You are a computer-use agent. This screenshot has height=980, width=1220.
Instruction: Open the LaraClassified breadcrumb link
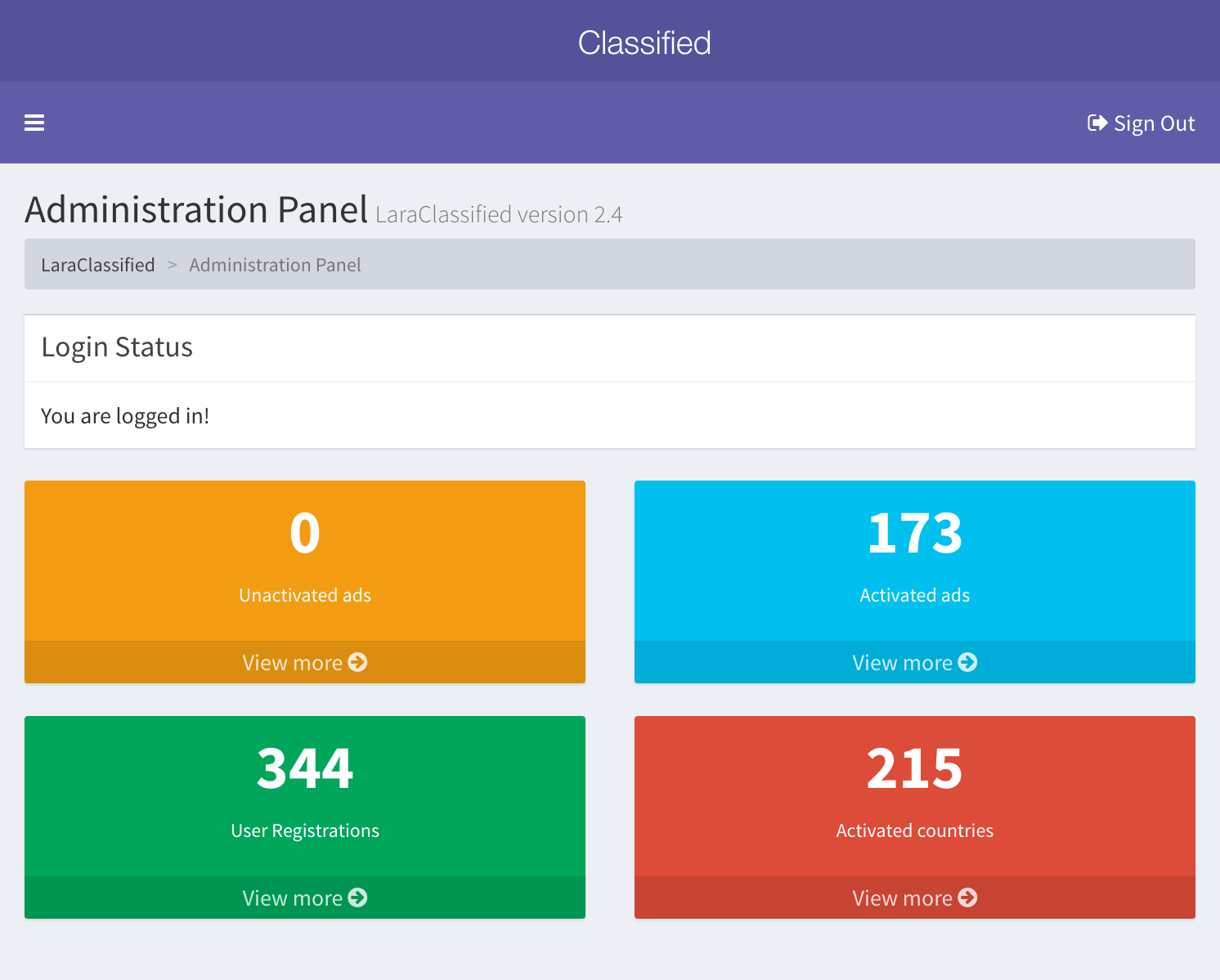tap(97, 265)
